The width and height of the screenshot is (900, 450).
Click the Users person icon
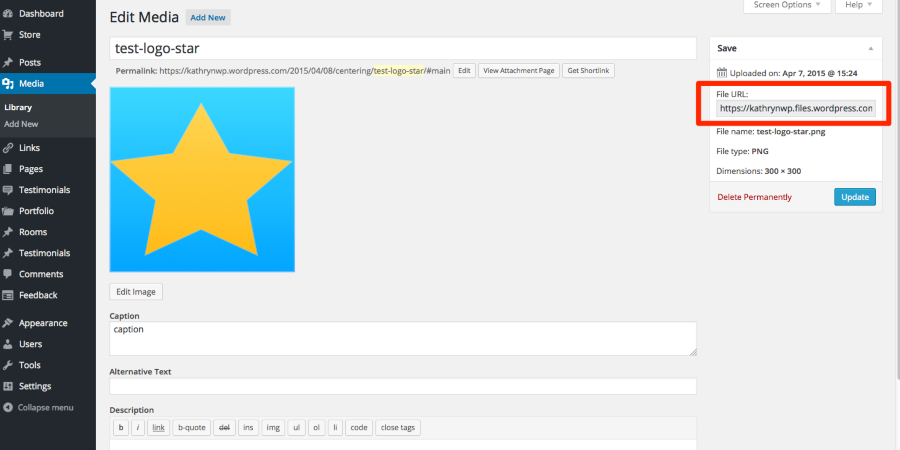7,344
